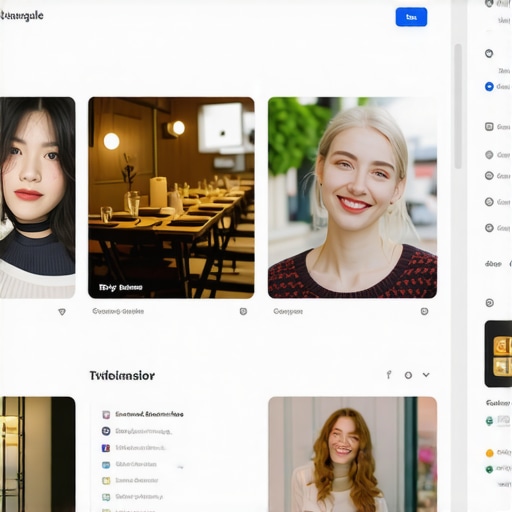
Task: Click the light grey circle icon under the sidebar square icon
Action: (489, 155)
